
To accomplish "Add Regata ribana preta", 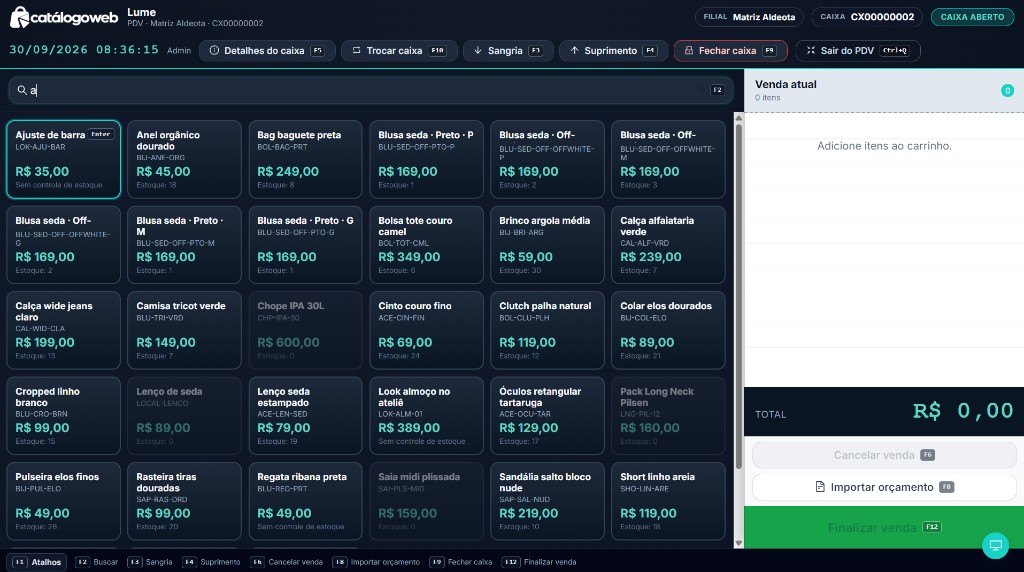I will [x=305, y=501].
